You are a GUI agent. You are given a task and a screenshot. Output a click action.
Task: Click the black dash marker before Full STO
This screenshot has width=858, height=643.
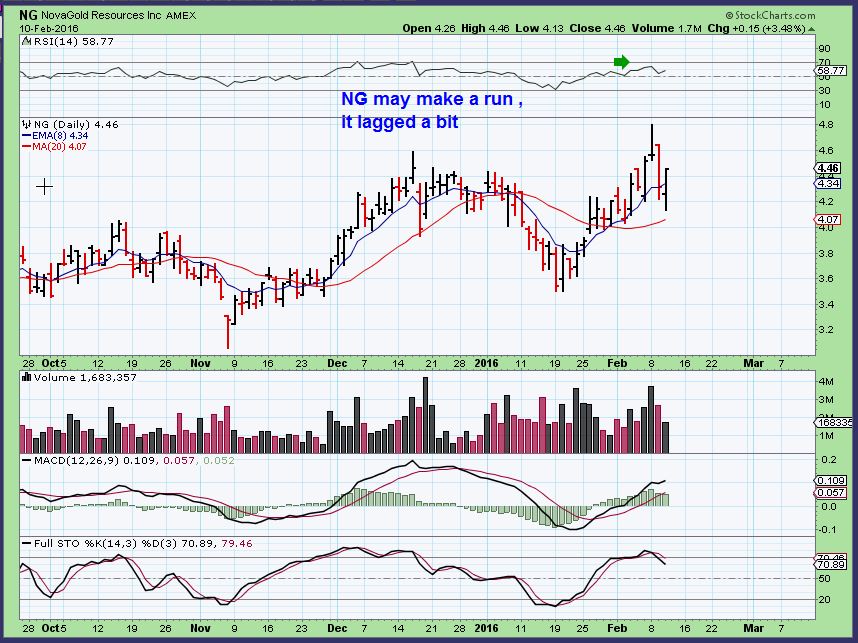[x=26, y=543]
